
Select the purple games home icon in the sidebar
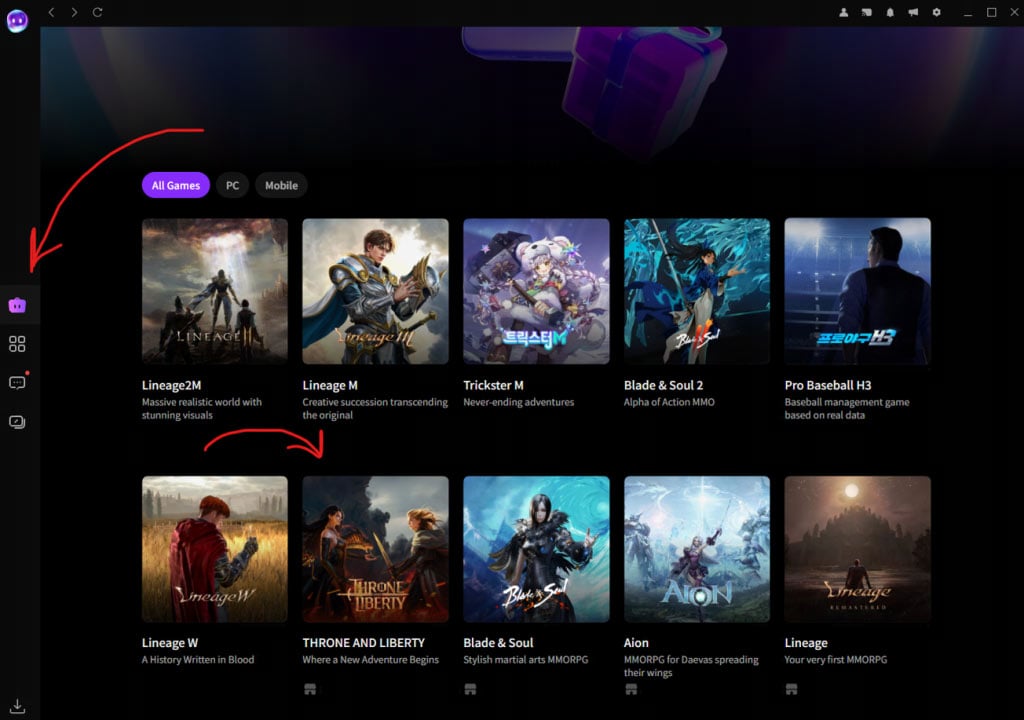(x=18, y=305)
